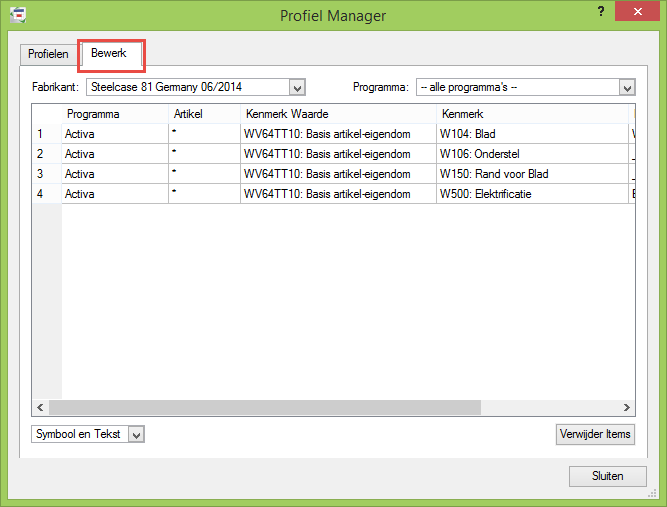Select the Bewerk tab

(109, 53)
